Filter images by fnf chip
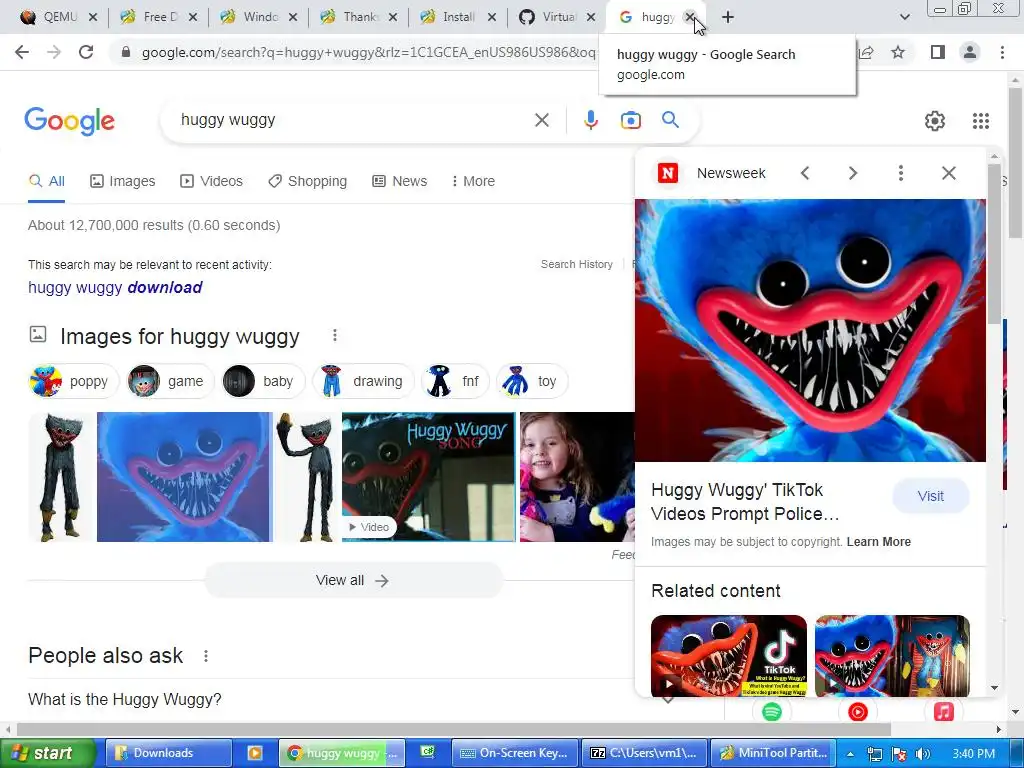The height and width of the screenshot is (768, 1024). (x=455, y=381)
